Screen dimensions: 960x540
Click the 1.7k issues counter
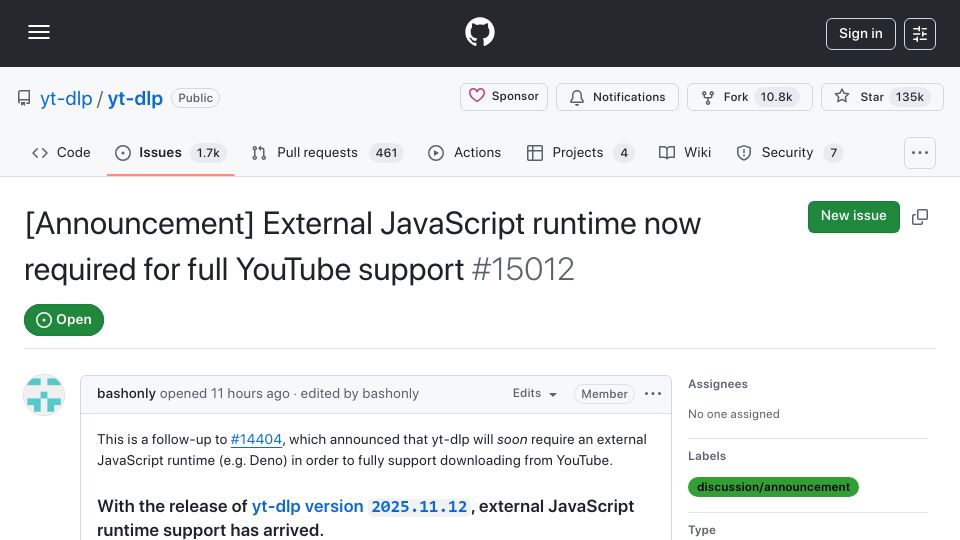point(208,153)
